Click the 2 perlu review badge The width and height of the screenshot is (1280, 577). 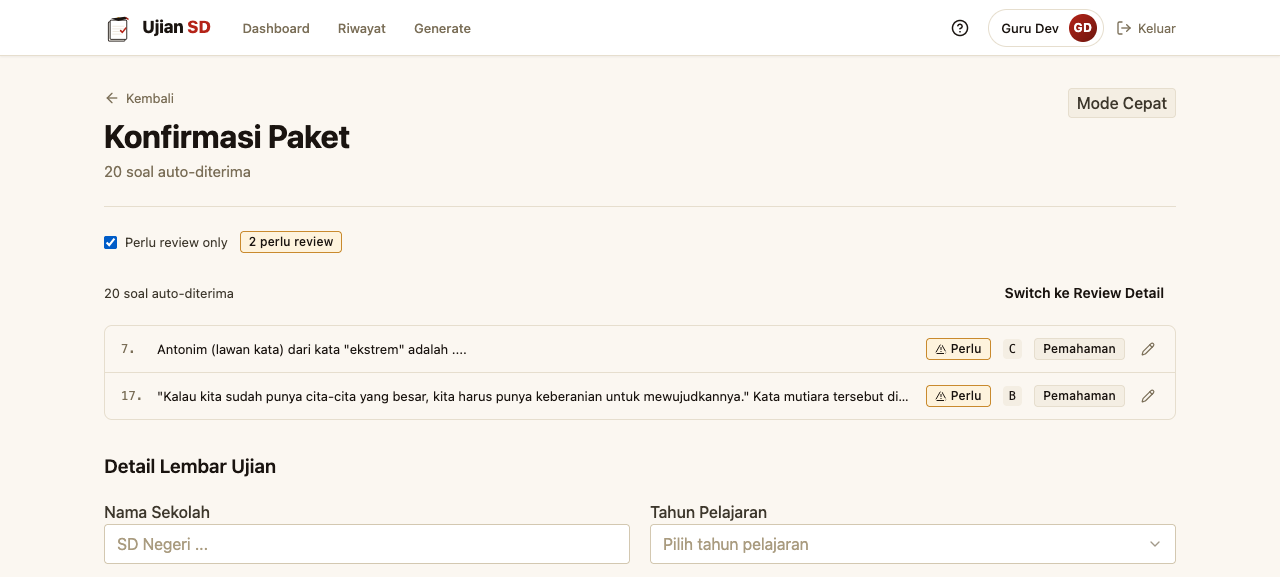(291, 242)
